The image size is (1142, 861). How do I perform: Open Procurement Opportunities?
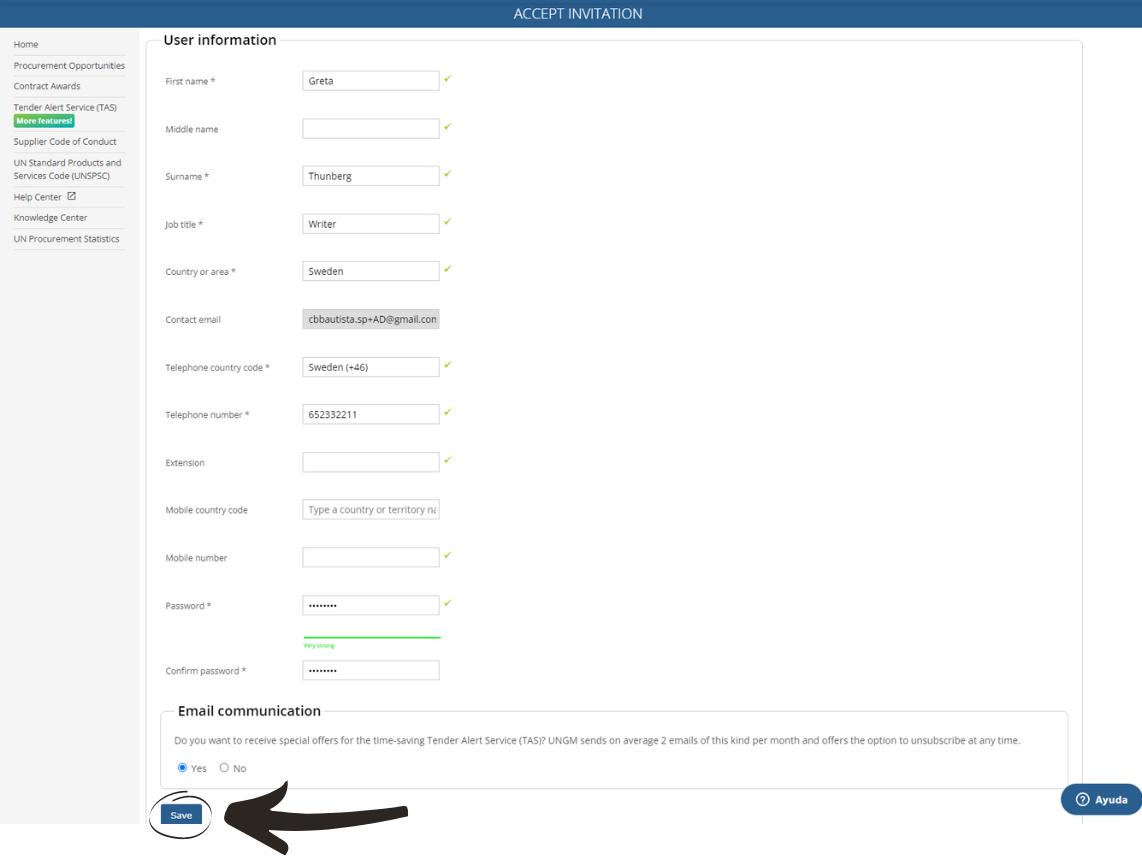(x=69, y=65)
